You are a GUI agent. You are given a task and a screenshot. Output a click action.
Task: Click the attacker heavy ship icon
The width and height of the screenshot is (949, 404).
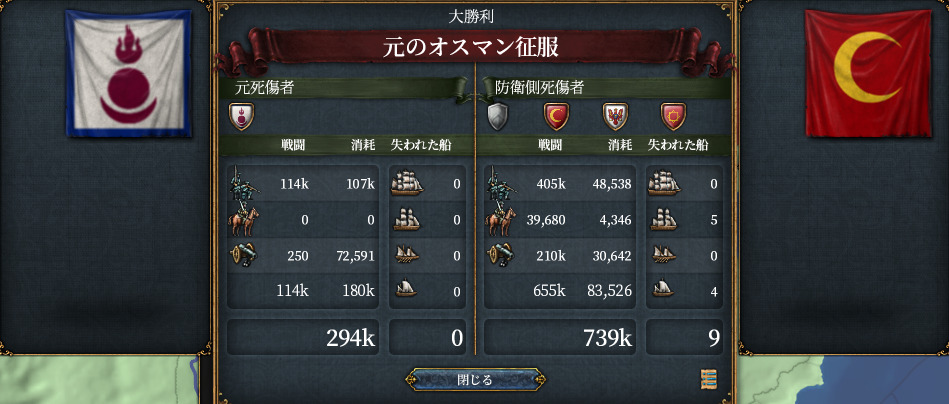pyautogui.click(x=407, y=183)
